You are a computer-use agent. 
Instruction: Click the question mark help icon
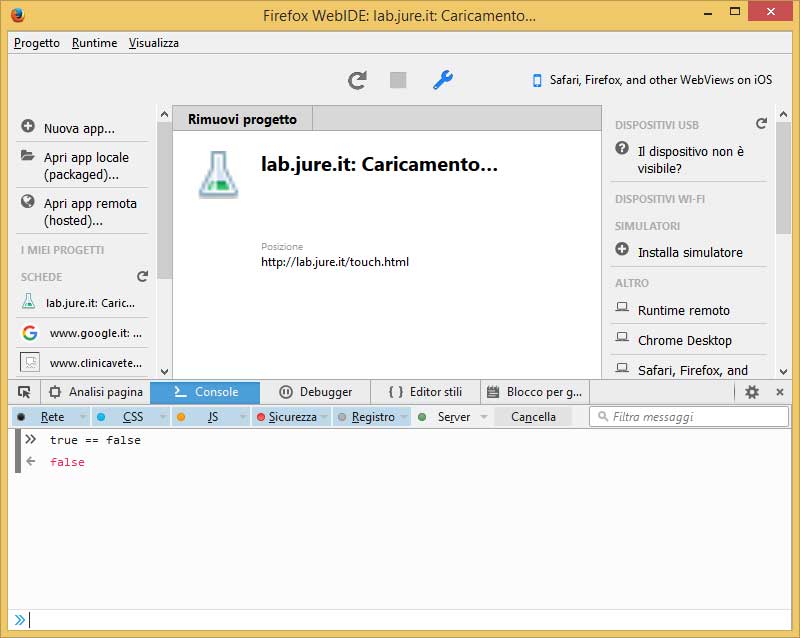point(622,148)
